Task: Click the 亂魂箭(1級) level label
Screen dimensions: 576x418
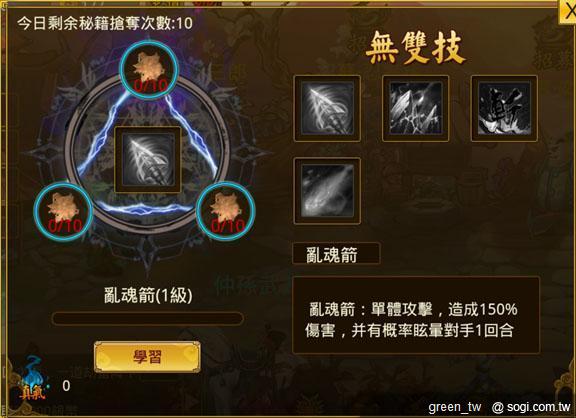Action: pos(148,295)
